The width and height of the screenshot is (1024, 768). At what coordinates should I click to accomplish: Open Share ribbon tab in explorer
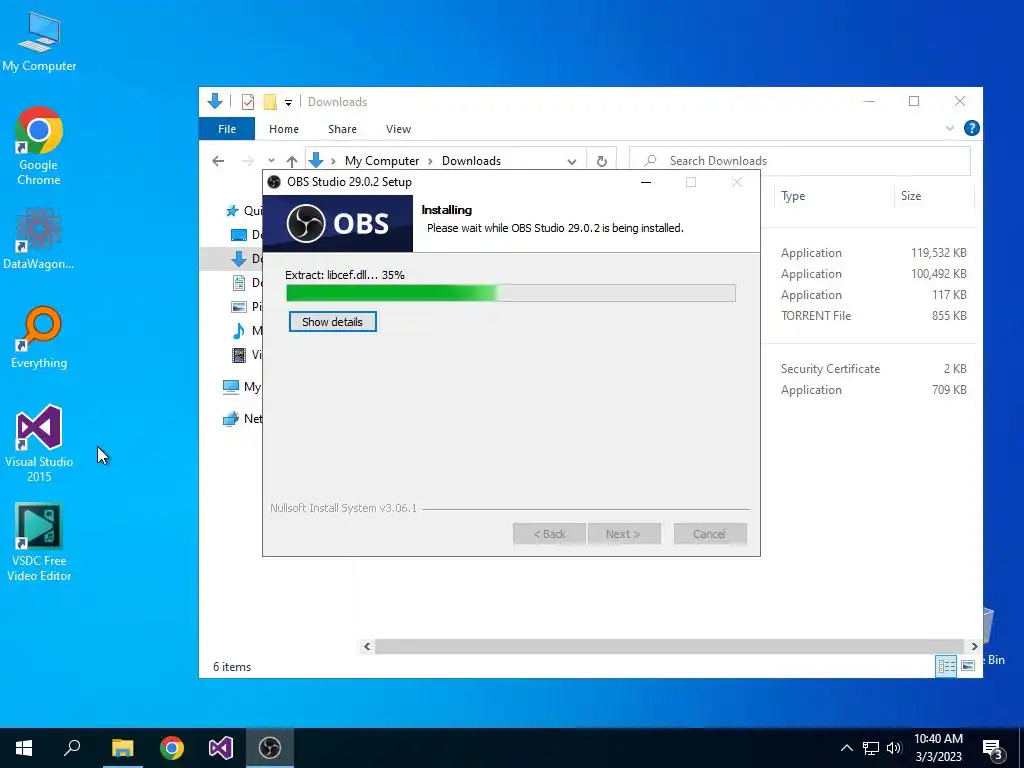tap(342, 129)
